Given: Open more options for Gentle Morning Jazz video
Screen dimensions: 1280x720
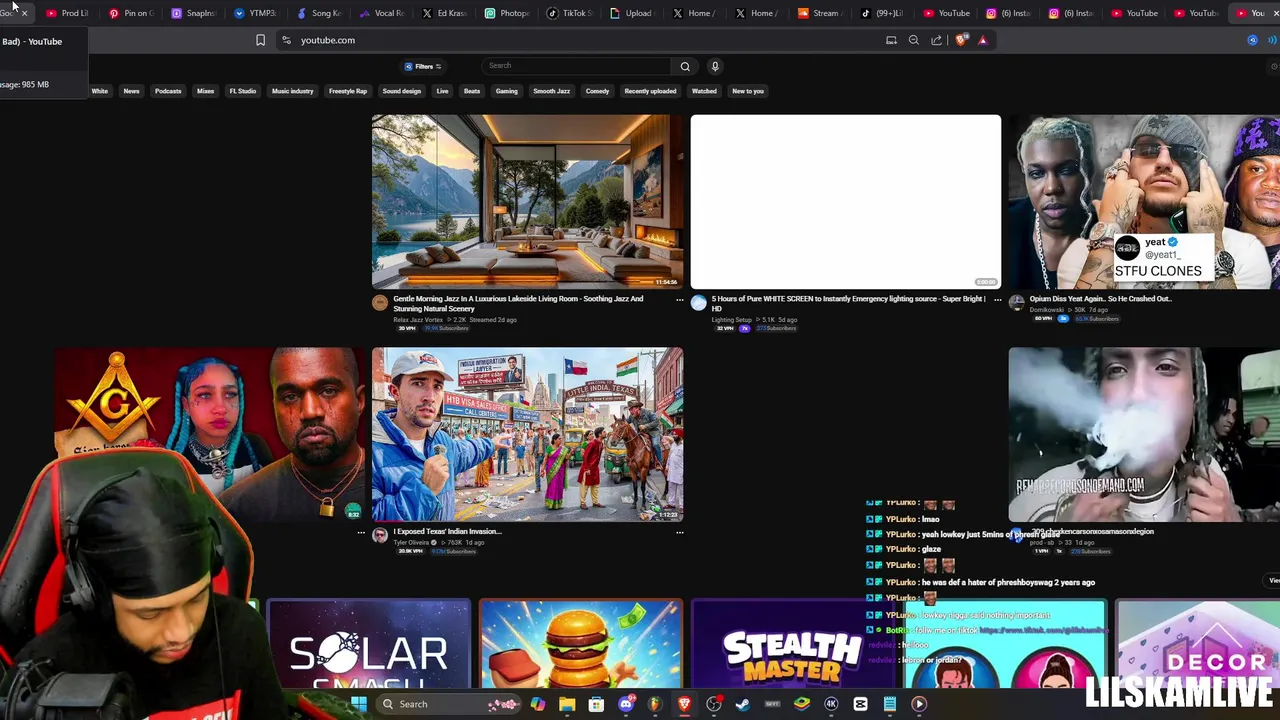Looking at the screenshot, I should (x=679, y=299).
